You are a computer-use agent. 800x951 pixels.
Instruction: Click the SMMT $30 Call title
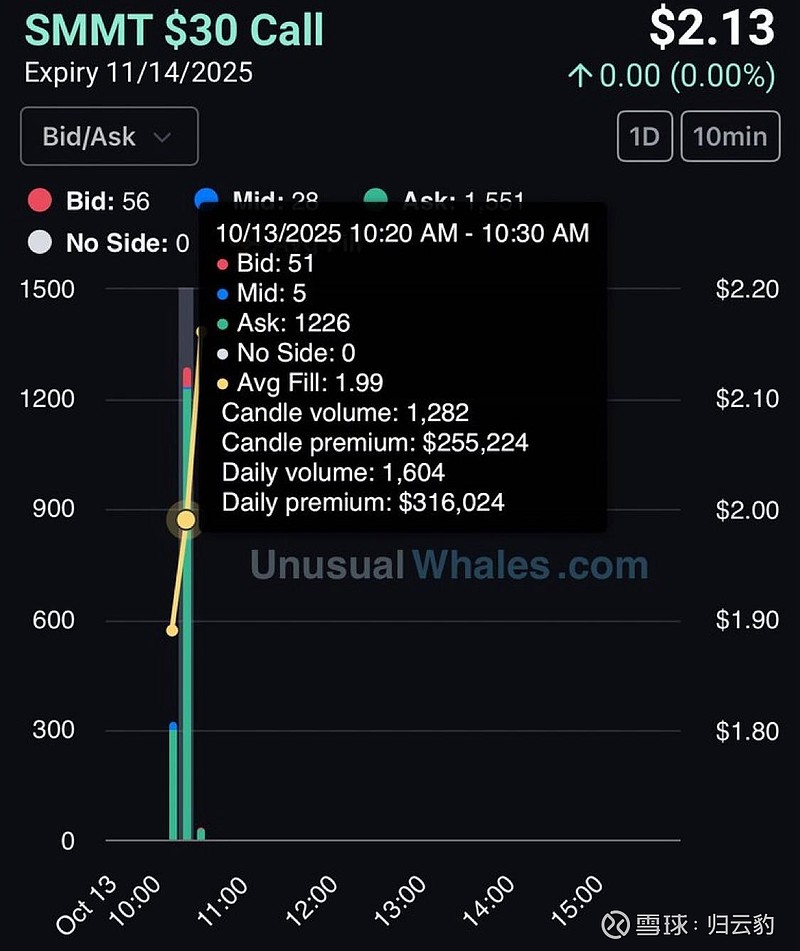[x=174, y=30]
